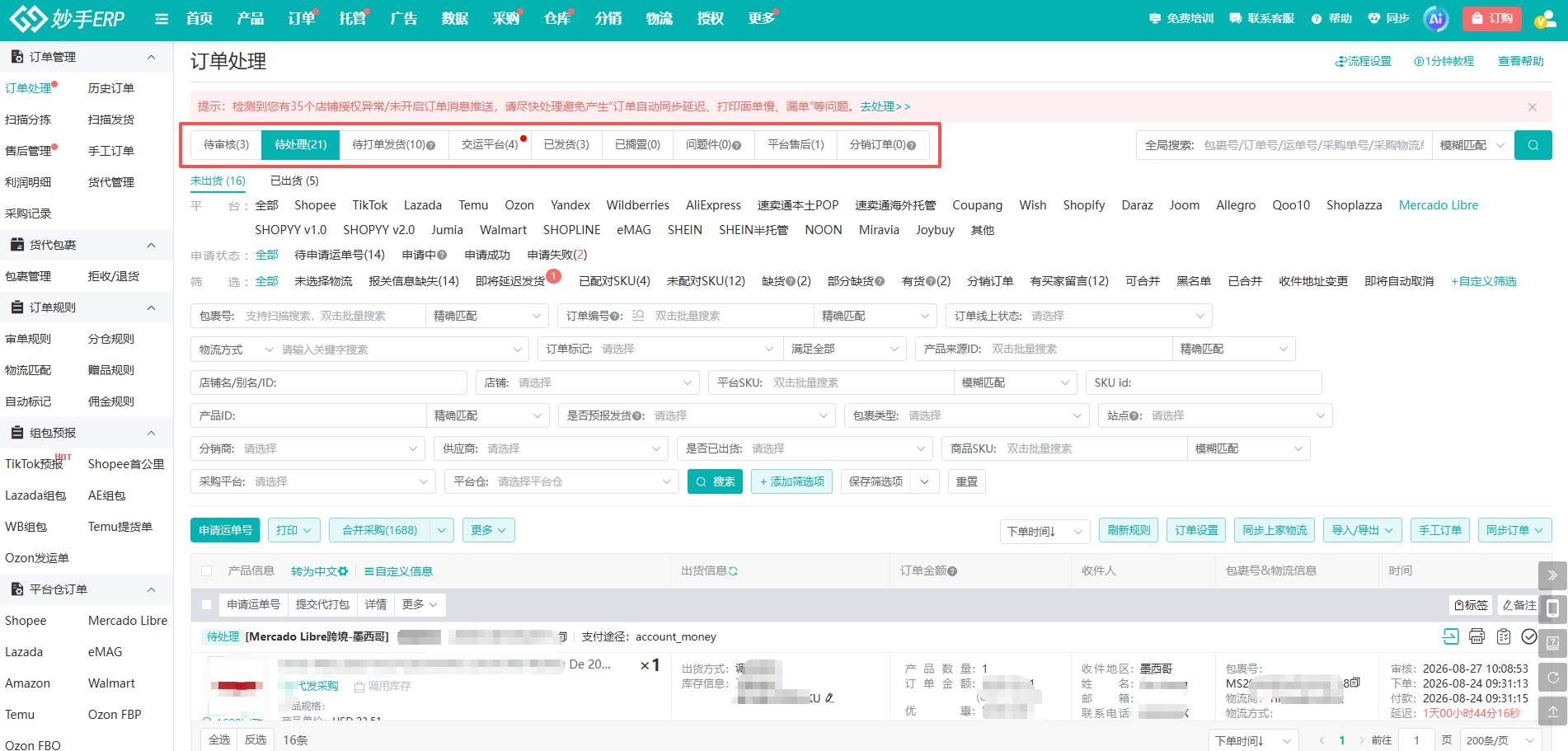Open the 模糊匹配 global search match dropdown
Viewport: 1568px width, 751px height.
[1472, 145]
